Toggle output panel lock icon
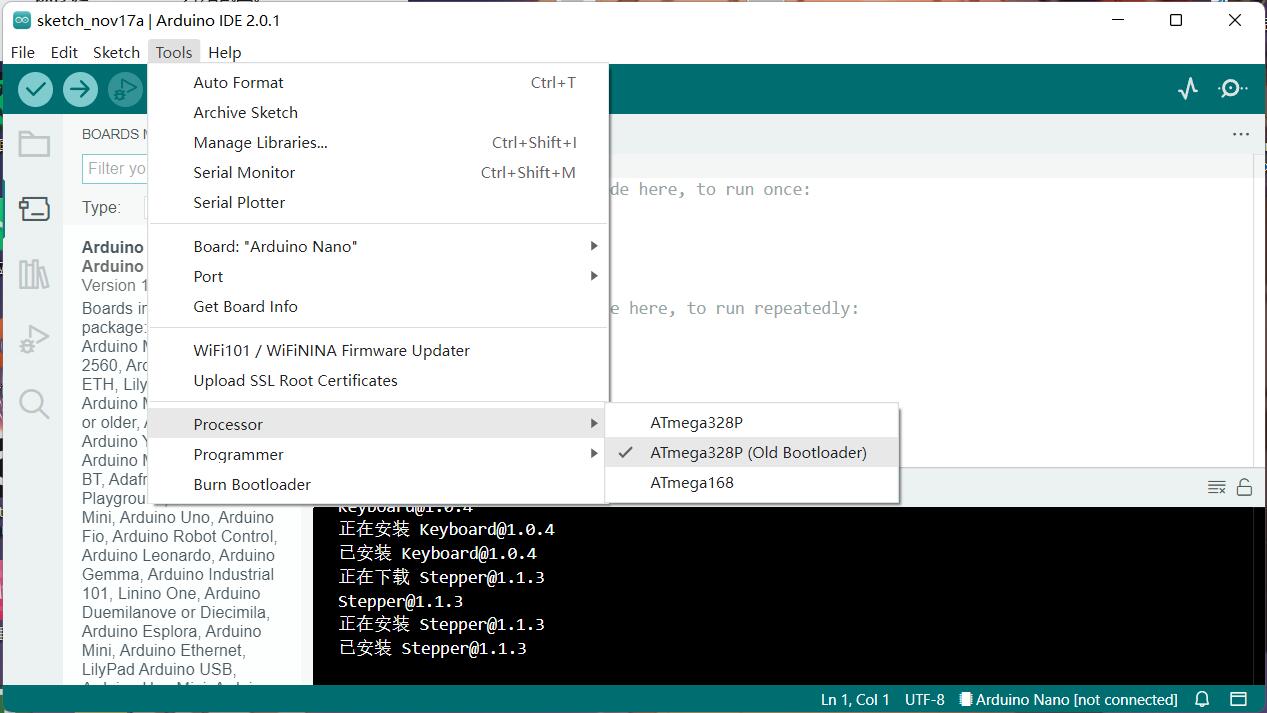 pos(1244,487)
